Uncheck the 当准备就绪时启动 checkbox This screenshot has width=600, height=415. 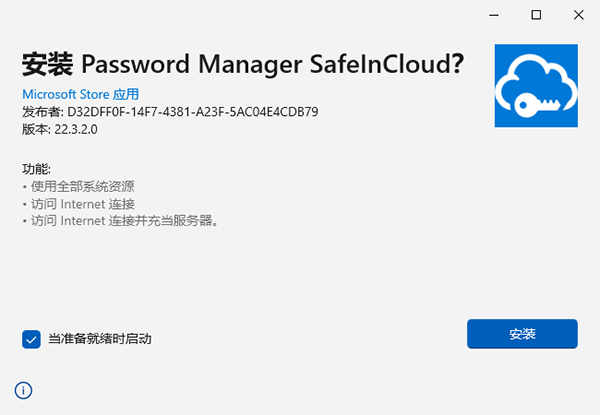coord(31,339)
